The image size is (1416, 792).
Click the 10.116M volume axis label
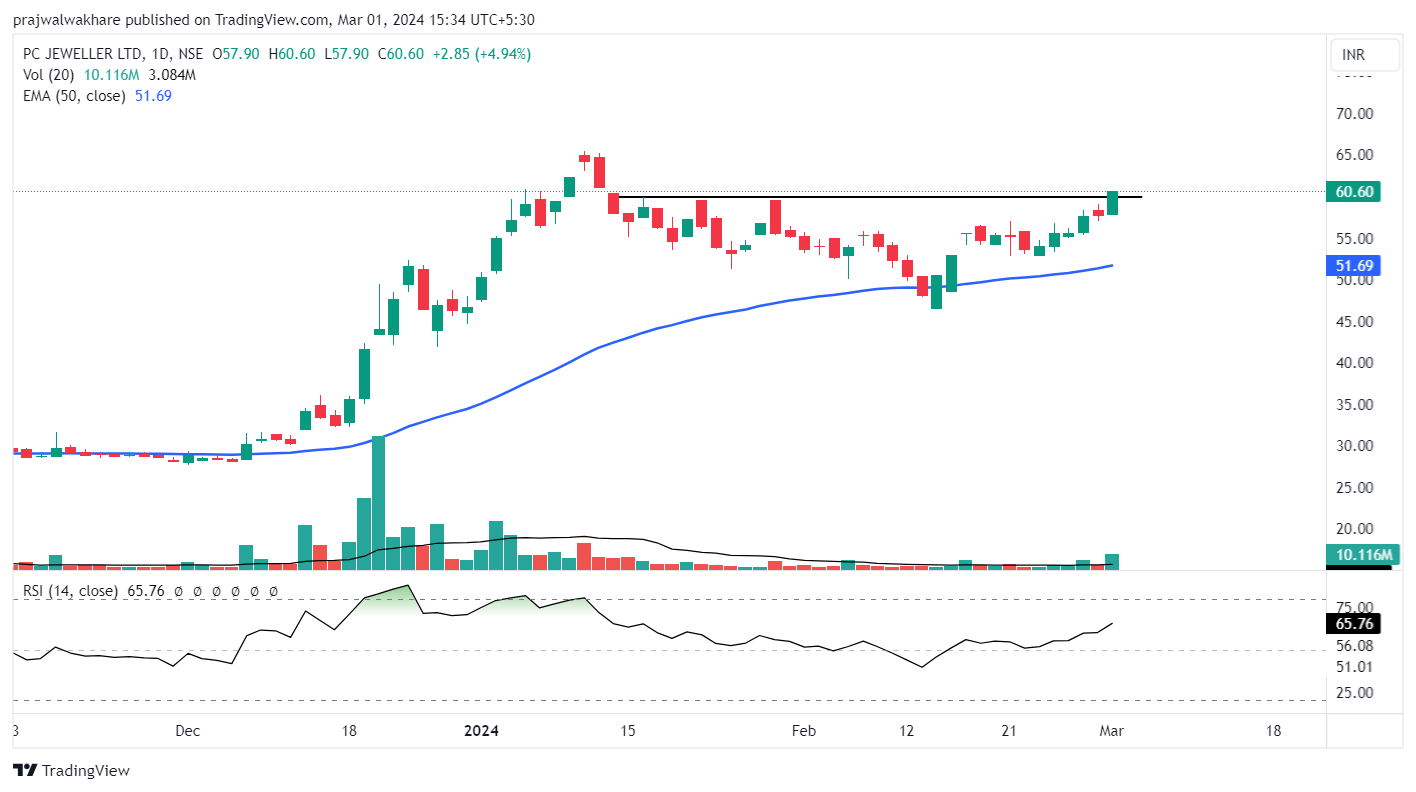pos(1359,555)
